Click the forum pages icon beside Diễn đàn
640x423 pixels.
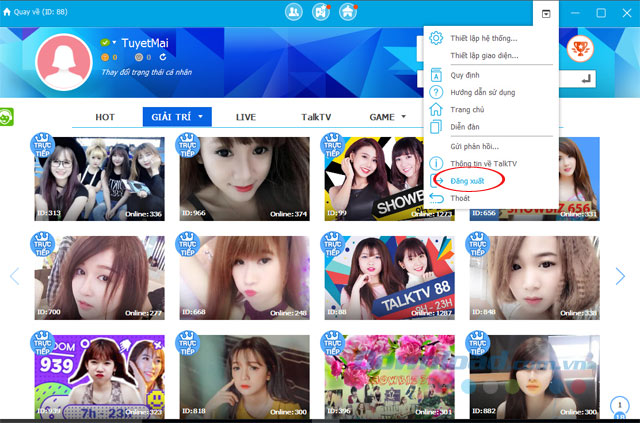pyautogui.click(x=436, y=127)
